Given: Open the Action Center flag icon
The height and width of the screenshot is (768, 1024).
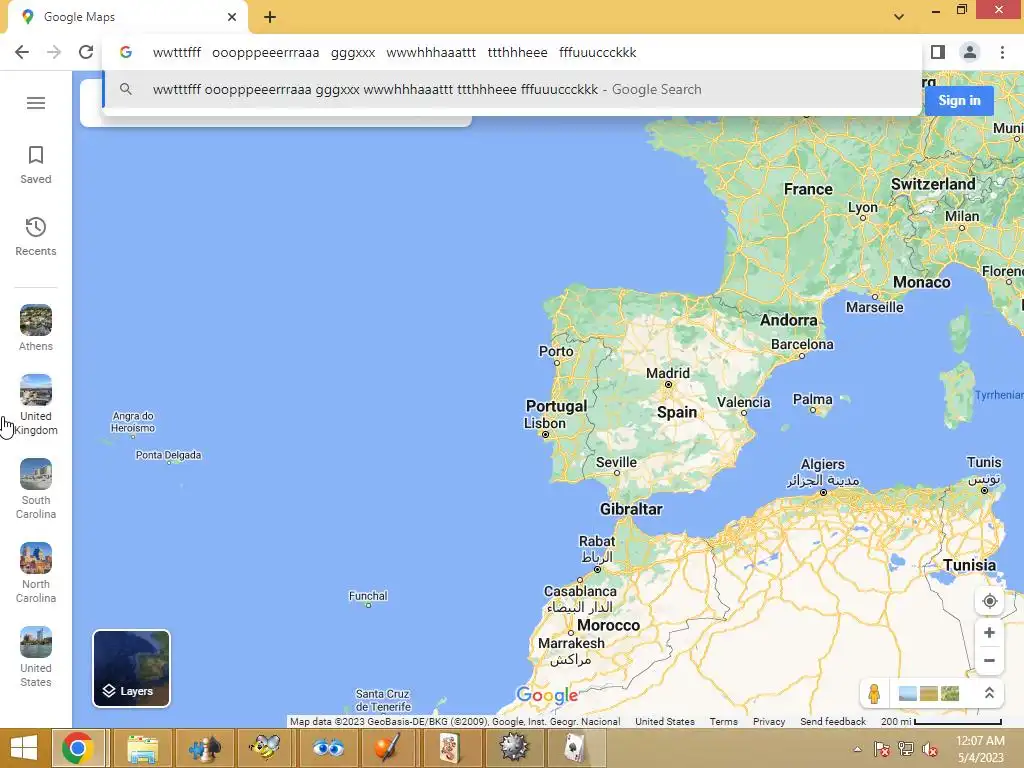Looking at the screenshot, I should click(882, 749).
